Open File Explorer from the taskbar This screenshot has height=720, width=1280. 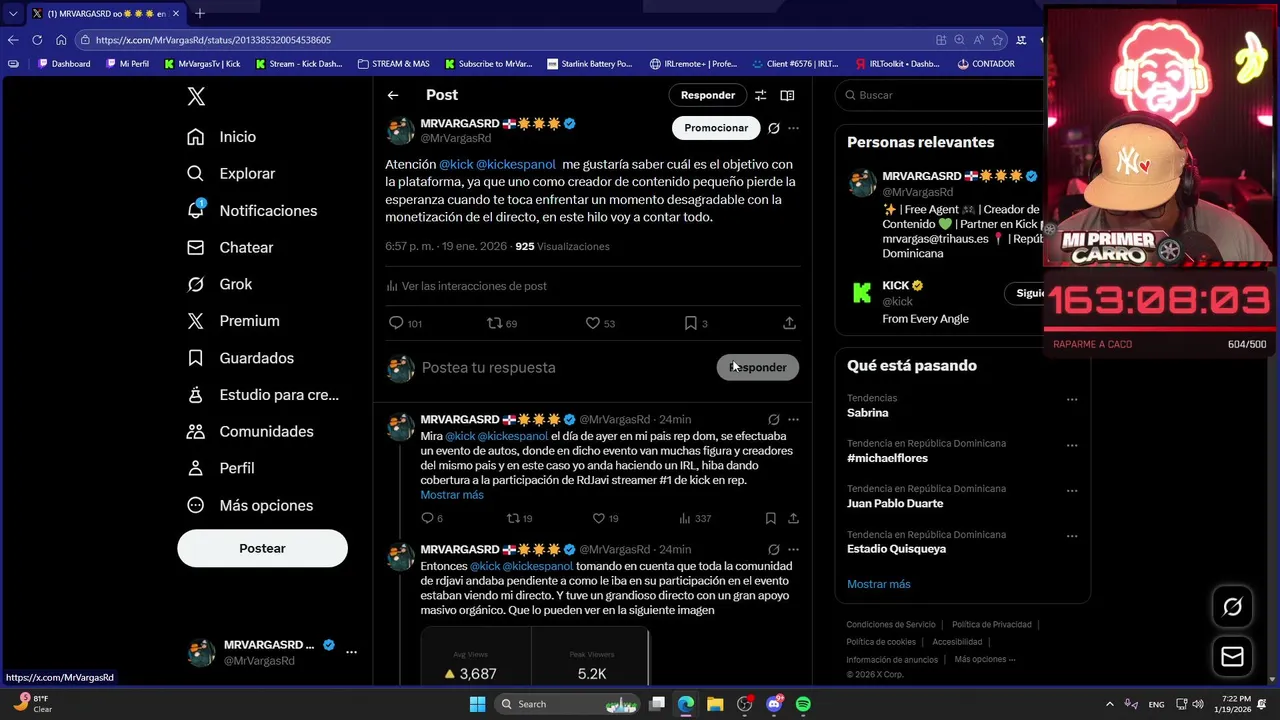[715, 704]
